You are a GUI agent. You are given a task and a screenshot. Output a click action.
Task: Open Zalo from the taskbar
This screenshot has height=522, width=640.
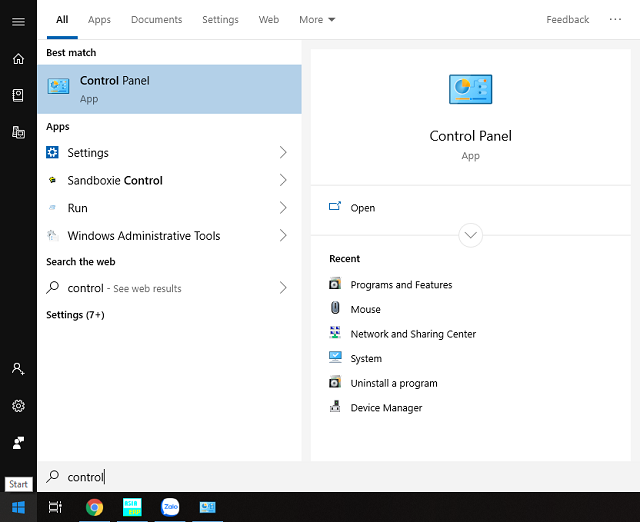[170, 507]
